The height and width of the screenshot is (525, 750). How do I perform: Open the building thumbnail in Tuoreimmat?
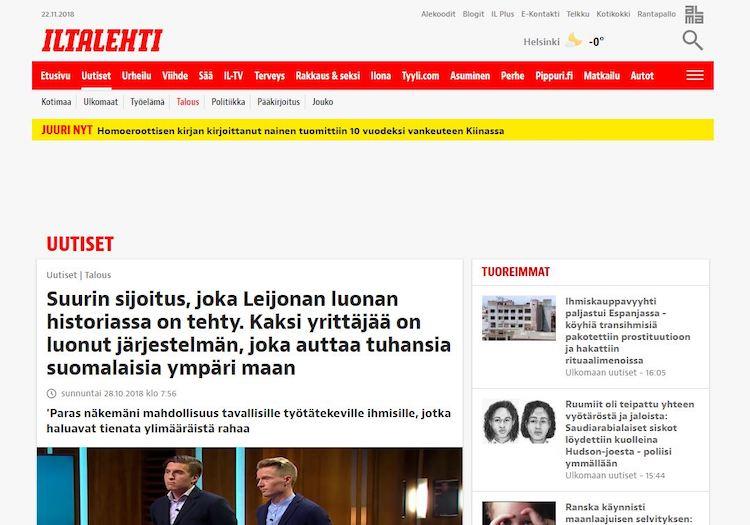tap(519, 318)
